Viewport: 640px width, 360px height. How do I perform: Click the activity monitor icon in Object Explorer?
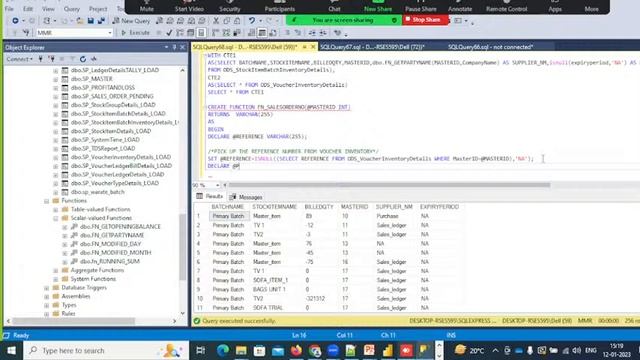coord(94,59)
